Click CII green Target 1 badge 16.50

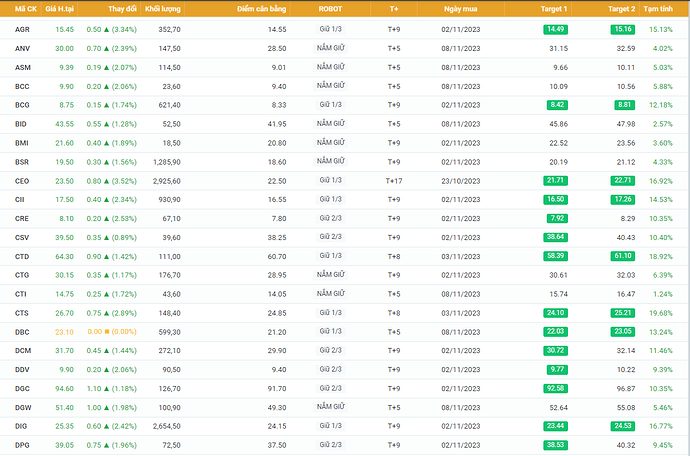click(x=555, y=200)
